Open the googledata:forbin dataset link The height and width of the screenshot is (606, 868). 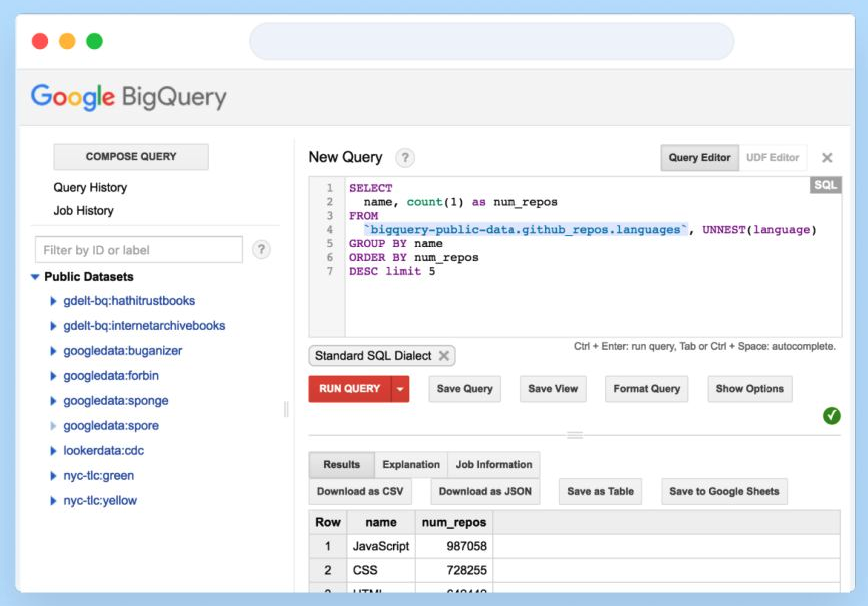pyautogui.click(x=111, y=376)
